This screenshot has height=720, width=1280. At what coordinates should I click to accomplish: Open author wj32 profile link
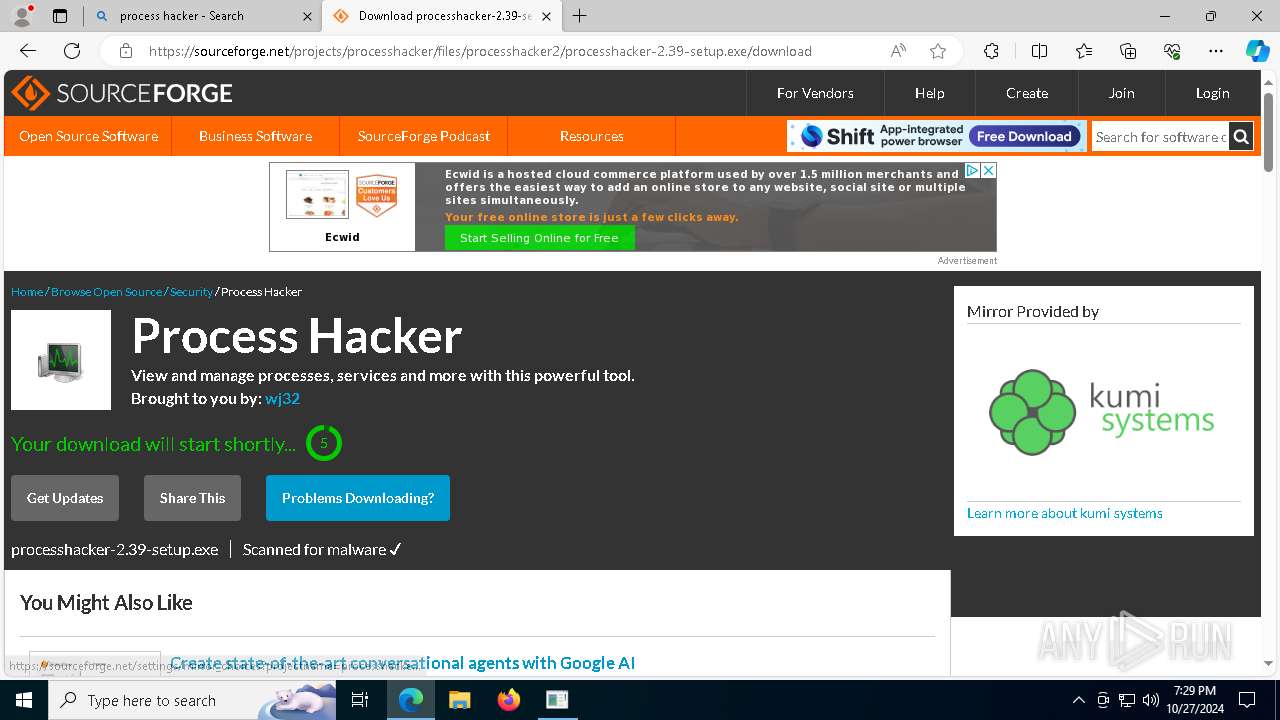pos(282,398)
